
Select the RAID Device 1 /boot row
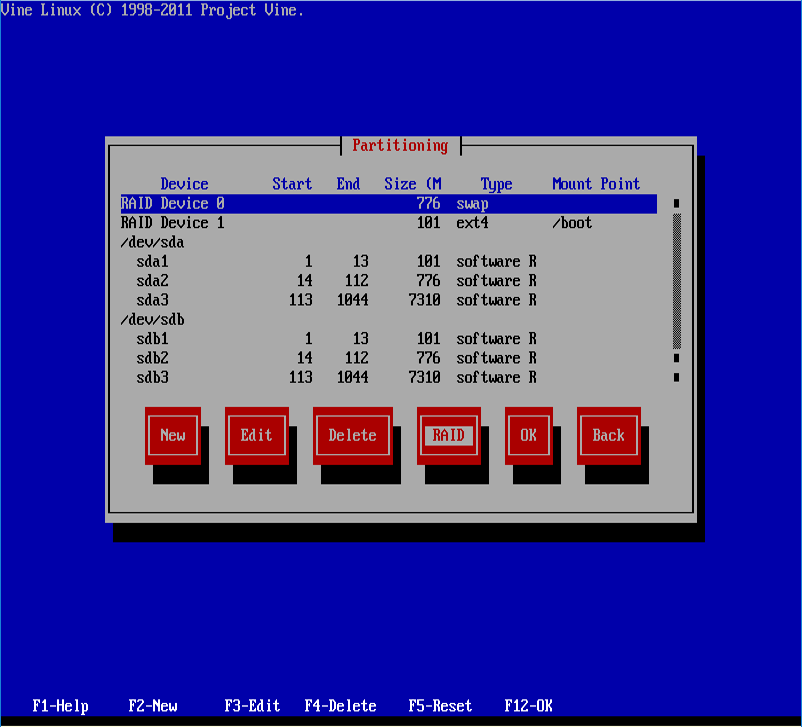click(x=389, y=223)
